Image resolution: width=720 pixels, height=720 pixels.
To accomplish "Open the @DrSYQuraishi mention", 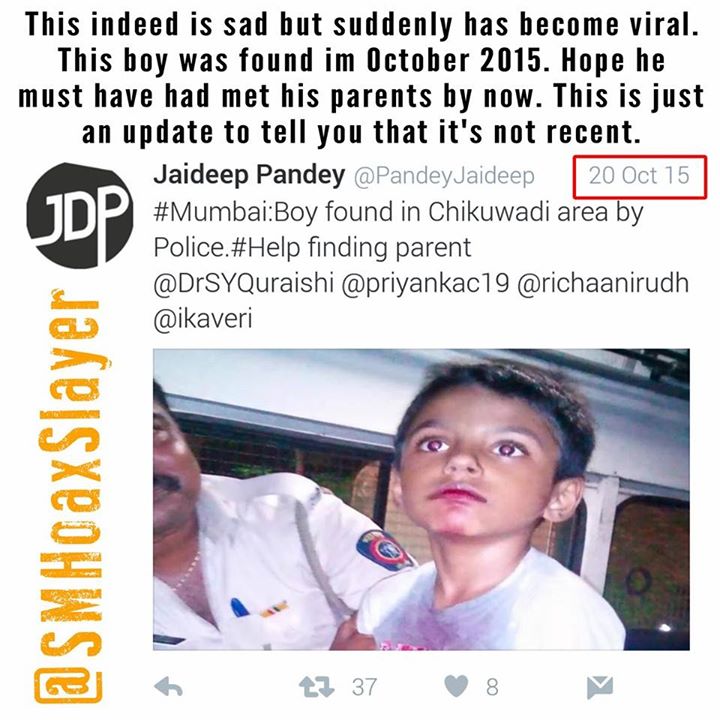I will (243, 283).
